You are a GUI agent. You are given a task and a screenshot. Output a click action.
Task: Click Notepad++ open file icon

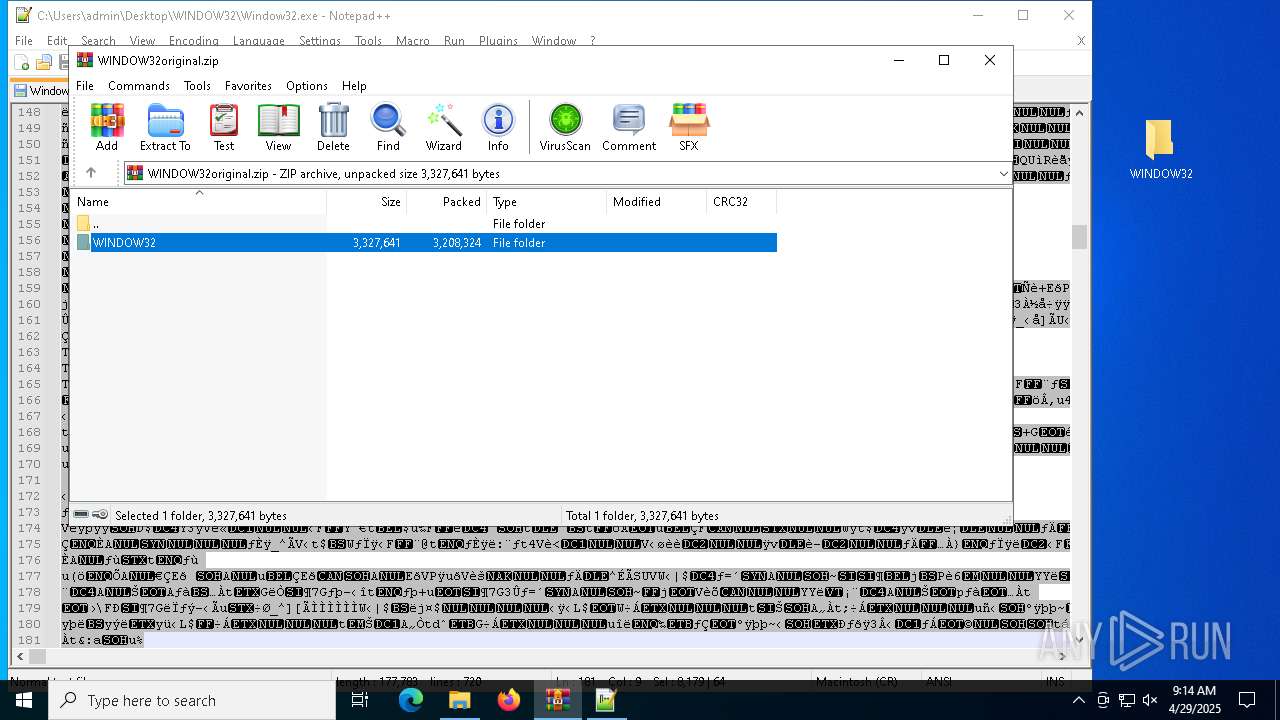point(43,63)
